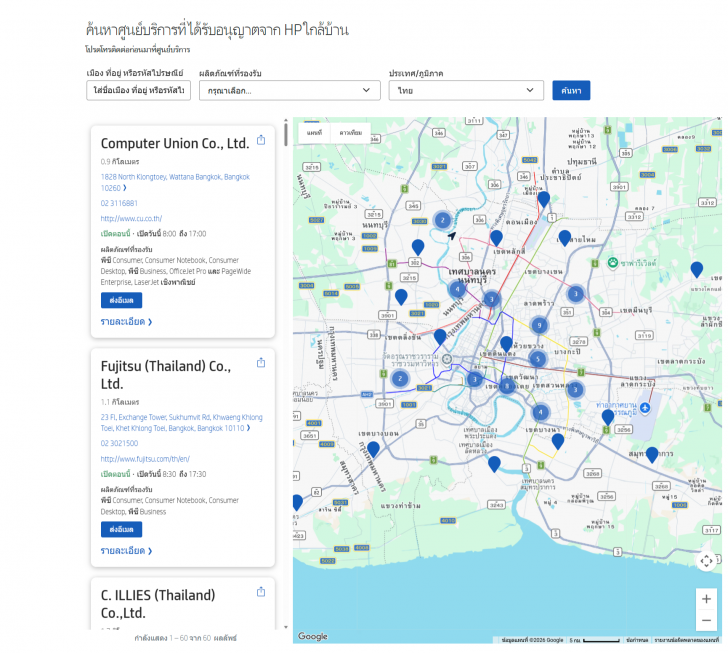728x653 pixels.
Task: Share the Computer Union Co., Ltd. card
Action: (261, 140)
